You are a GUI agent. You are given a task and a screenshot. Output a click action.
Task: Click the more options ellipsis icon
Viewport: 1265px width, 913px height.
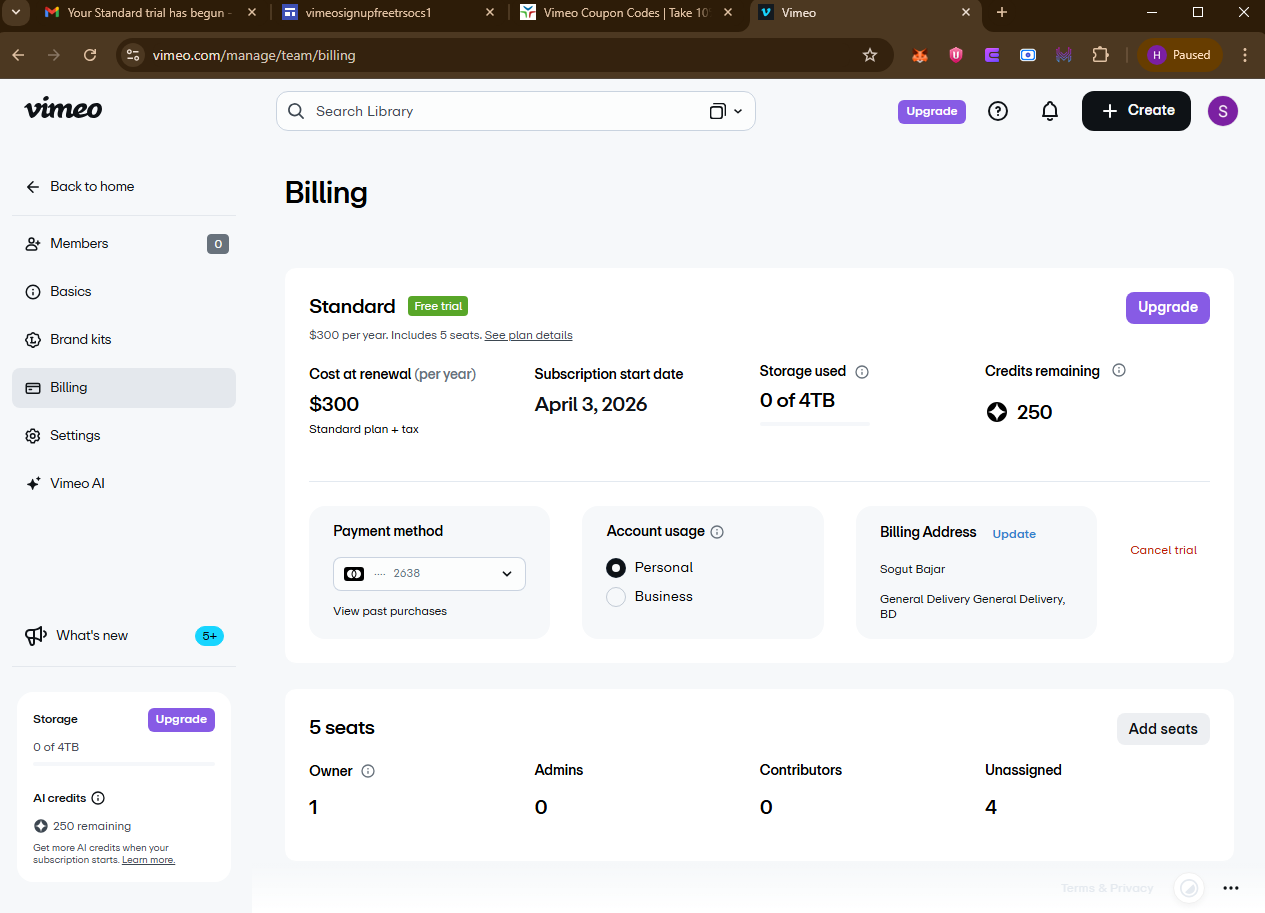tap(1231, 888)
